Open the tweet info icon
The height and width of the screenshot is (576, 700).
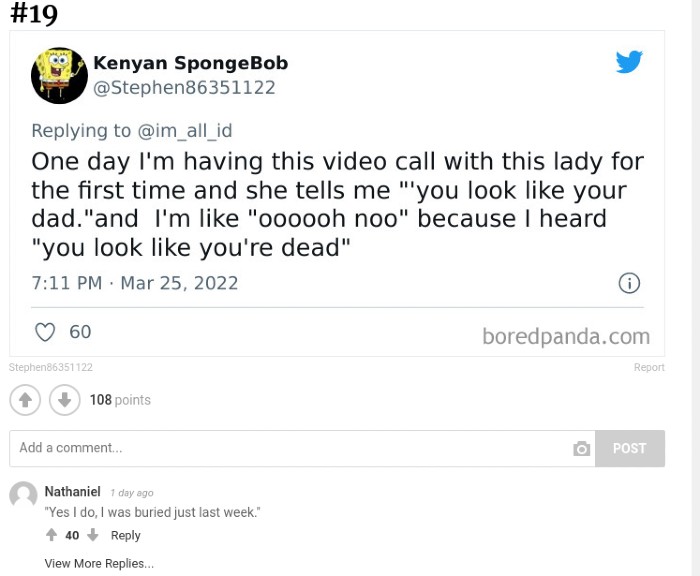[629, 283]
